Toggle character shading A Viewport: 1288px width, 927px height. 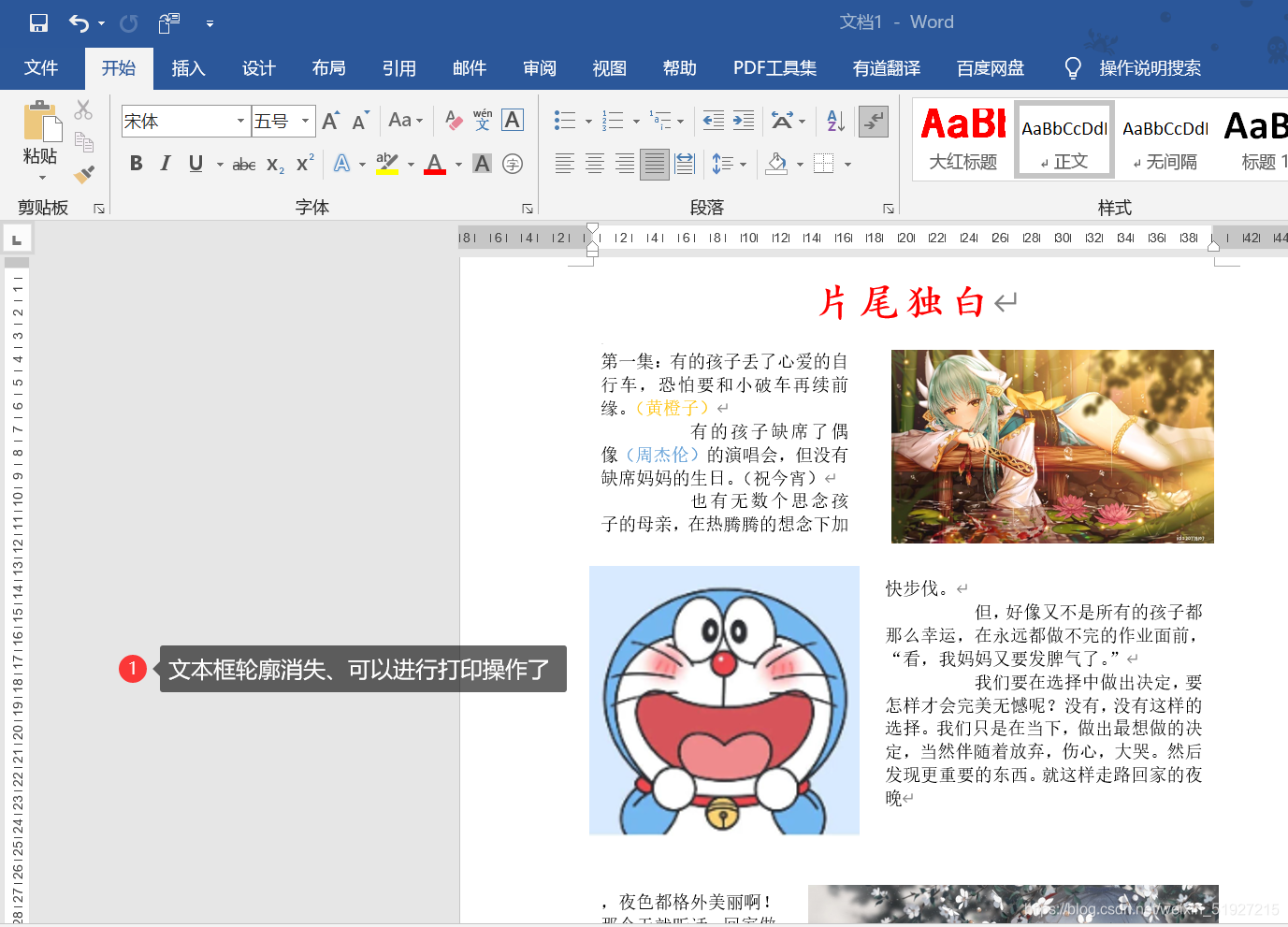[483, 164]
